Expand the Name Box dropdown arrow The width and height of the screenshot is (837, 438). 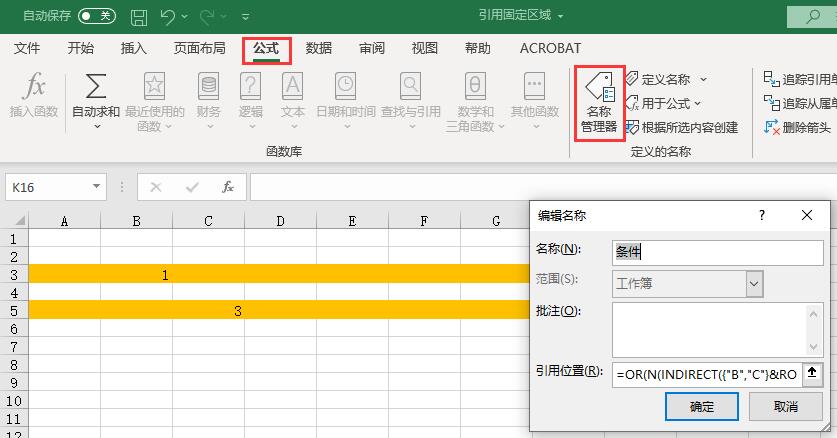[97, 187]
